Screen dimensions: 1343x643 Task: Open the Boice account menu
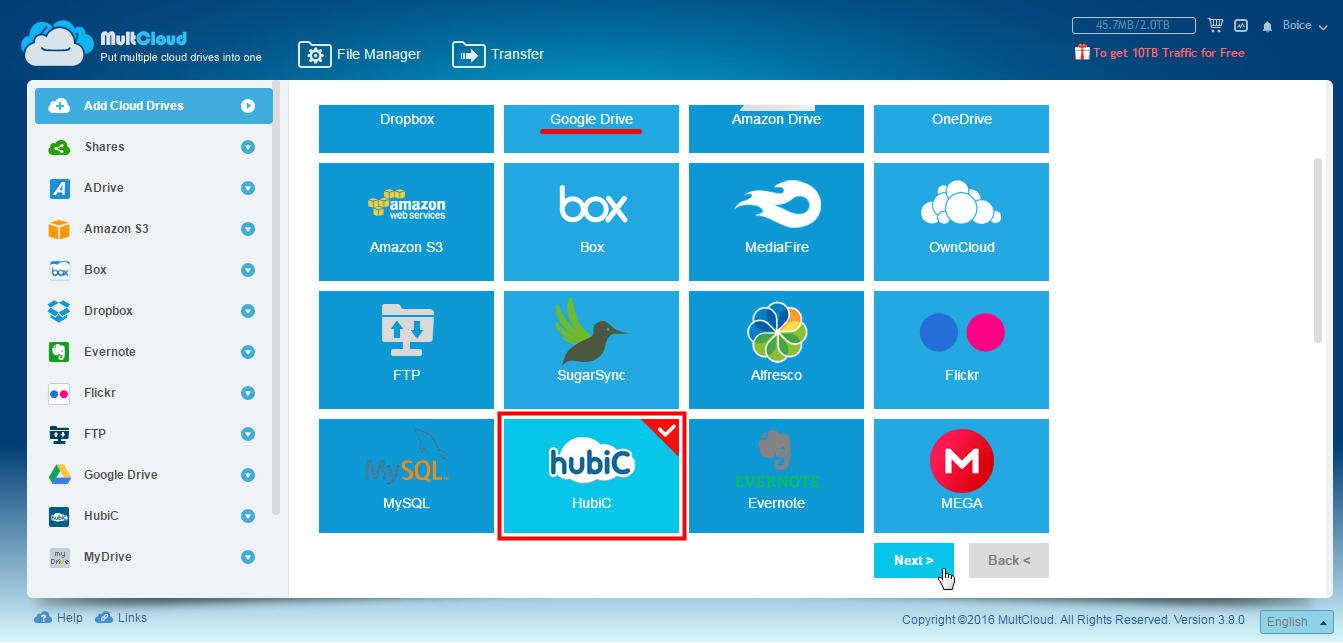(1304, 26)
